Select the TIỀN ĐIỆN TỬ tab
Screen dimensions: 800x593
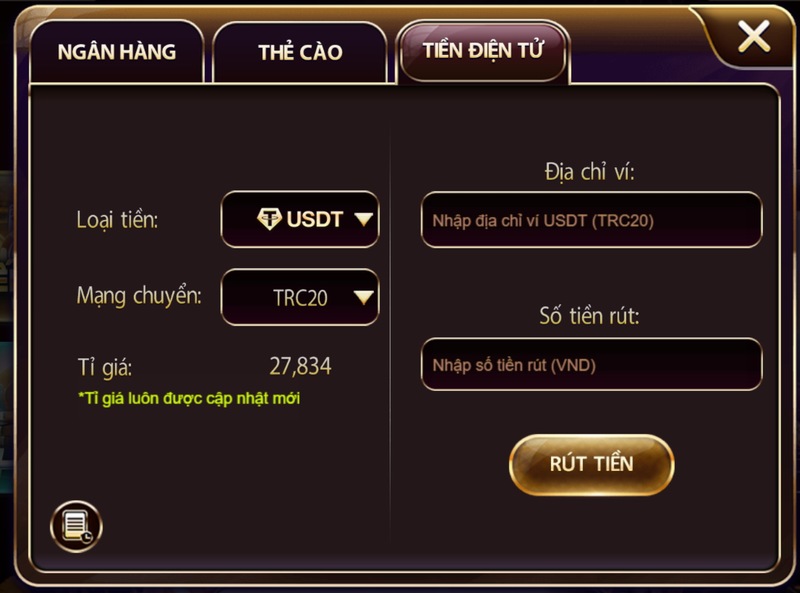pyautogui.click(x=483, y=51)
